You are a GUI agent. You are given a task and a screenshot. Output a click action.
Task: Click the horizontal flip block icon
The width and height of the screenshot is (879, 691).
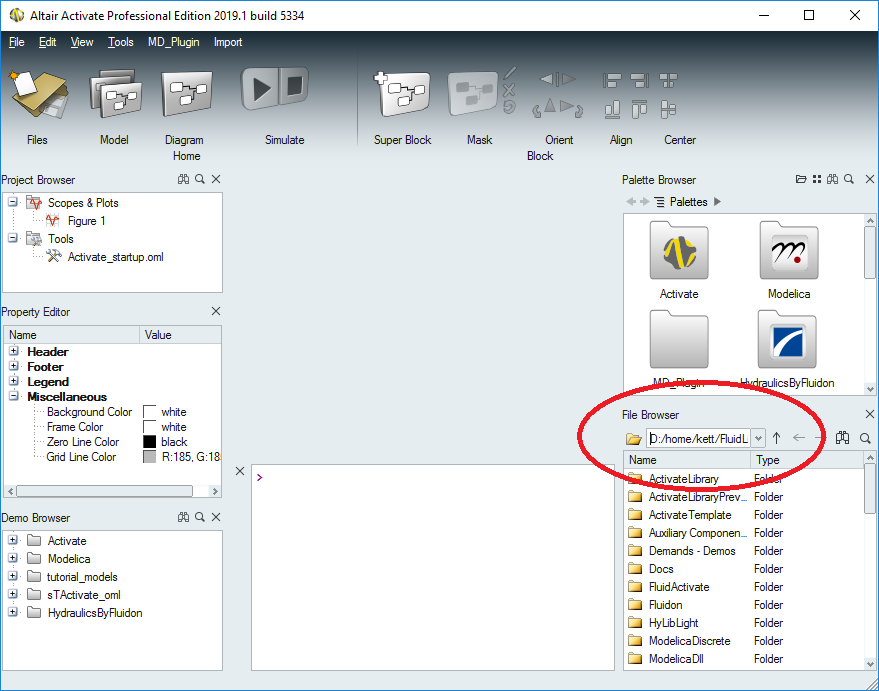coord(557,79)
